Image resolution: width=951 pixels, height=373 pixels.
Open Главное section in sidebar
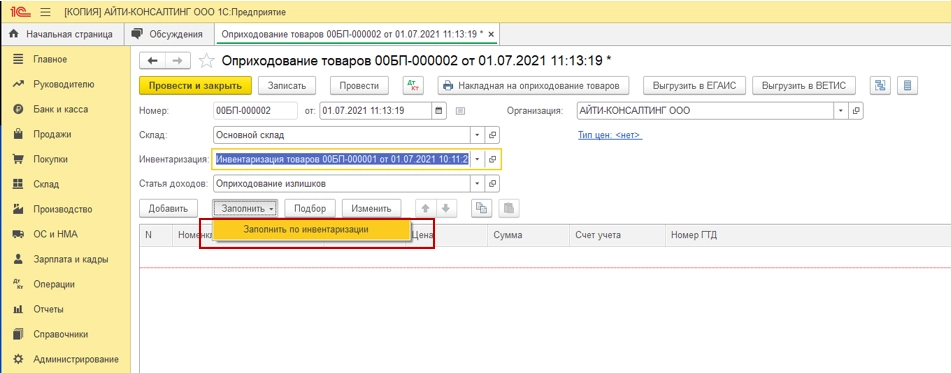(65, 59)
